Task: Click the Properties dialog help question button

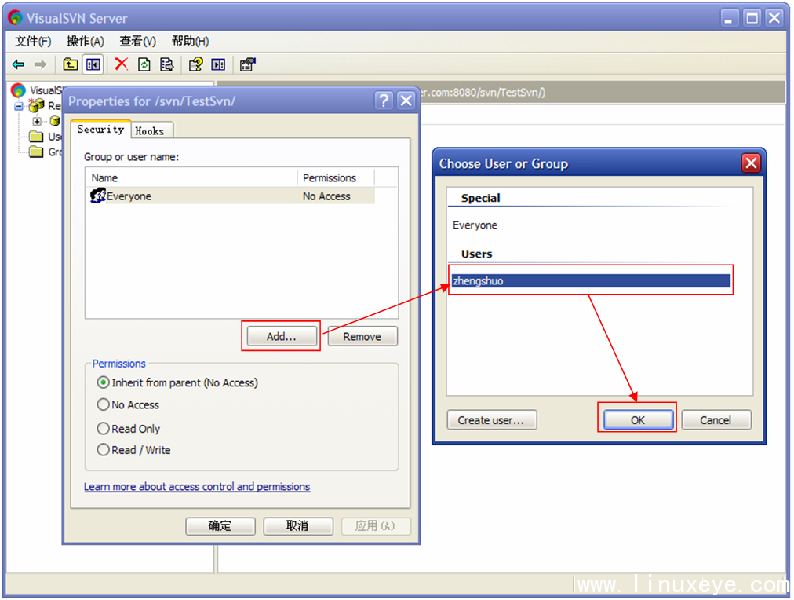Action: (384, 101)
